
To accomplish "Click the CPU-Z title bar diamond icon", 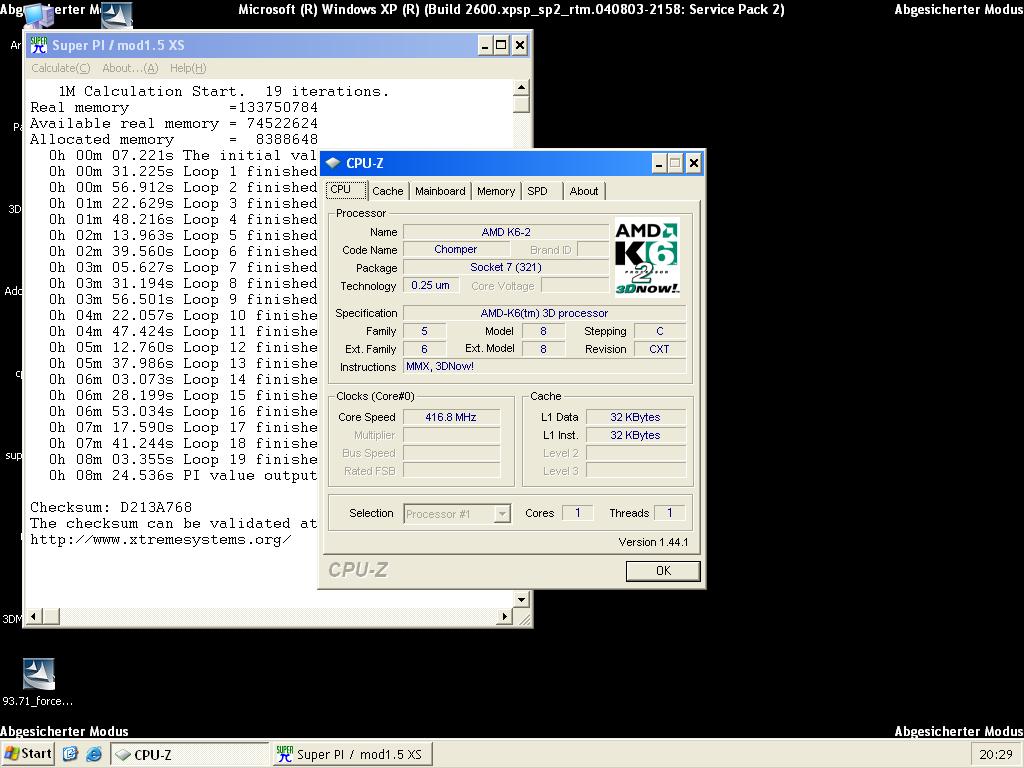I will coord(333,163).
